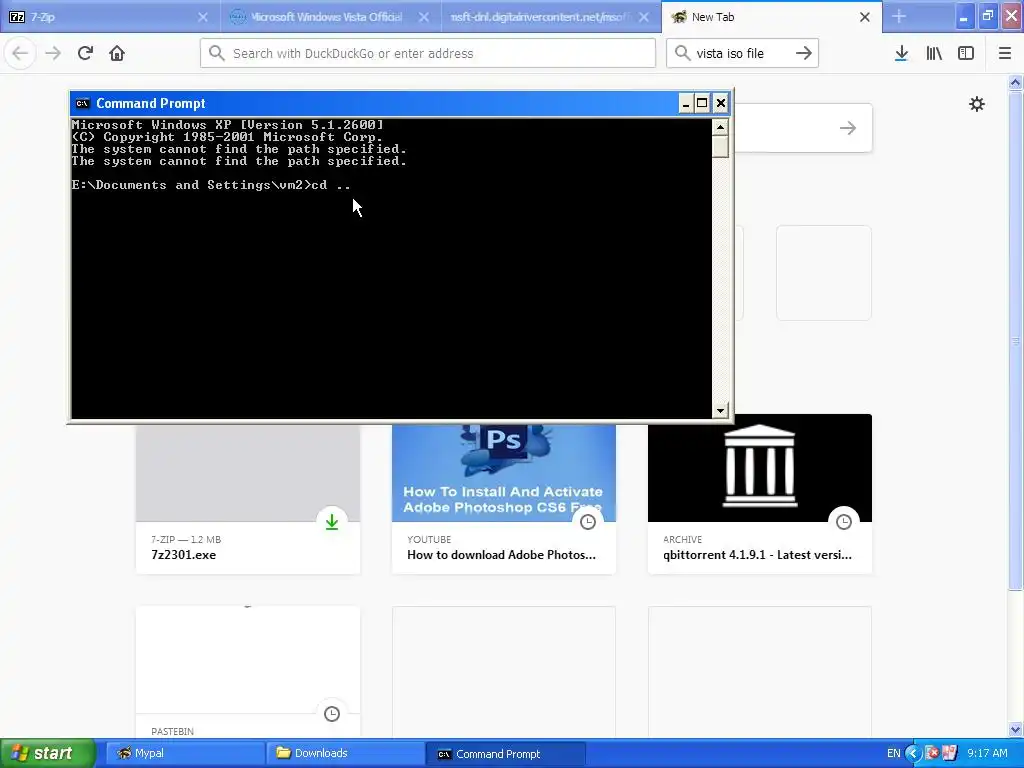Click green download icon on 7z2301.exe card

332,522
